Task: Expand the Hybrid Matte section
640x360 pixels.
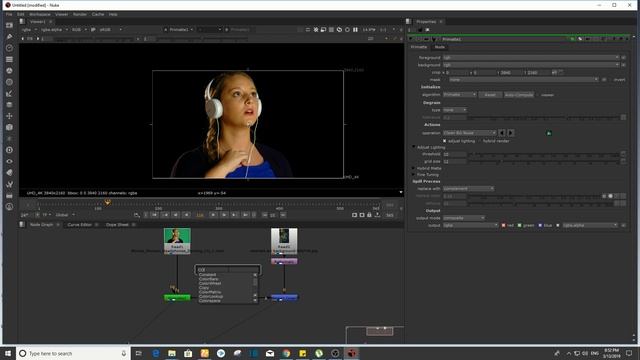Action: click(413, 168)
